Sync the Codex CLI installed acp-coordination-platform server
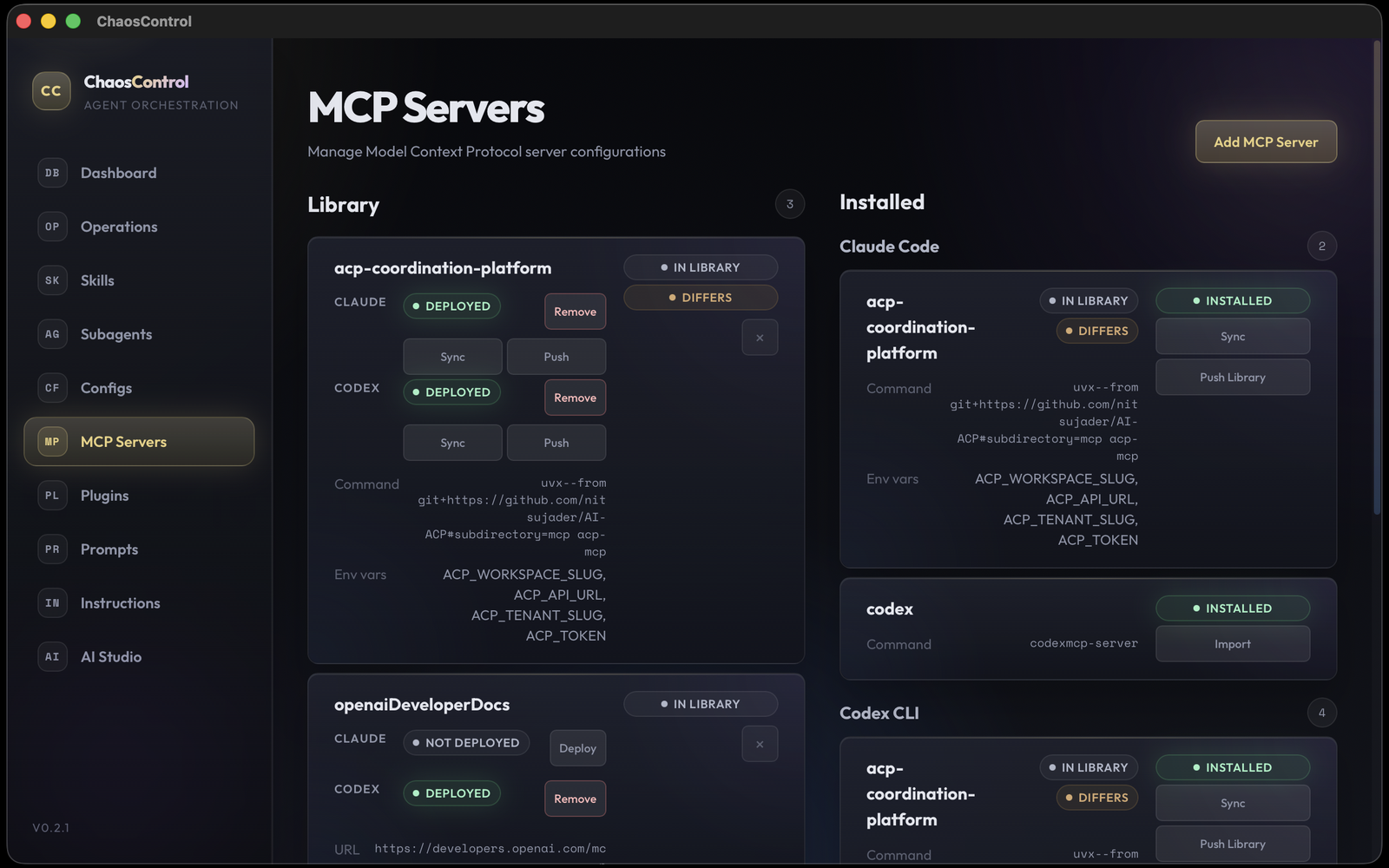The image size is (1389, 868). point(1233,803)
